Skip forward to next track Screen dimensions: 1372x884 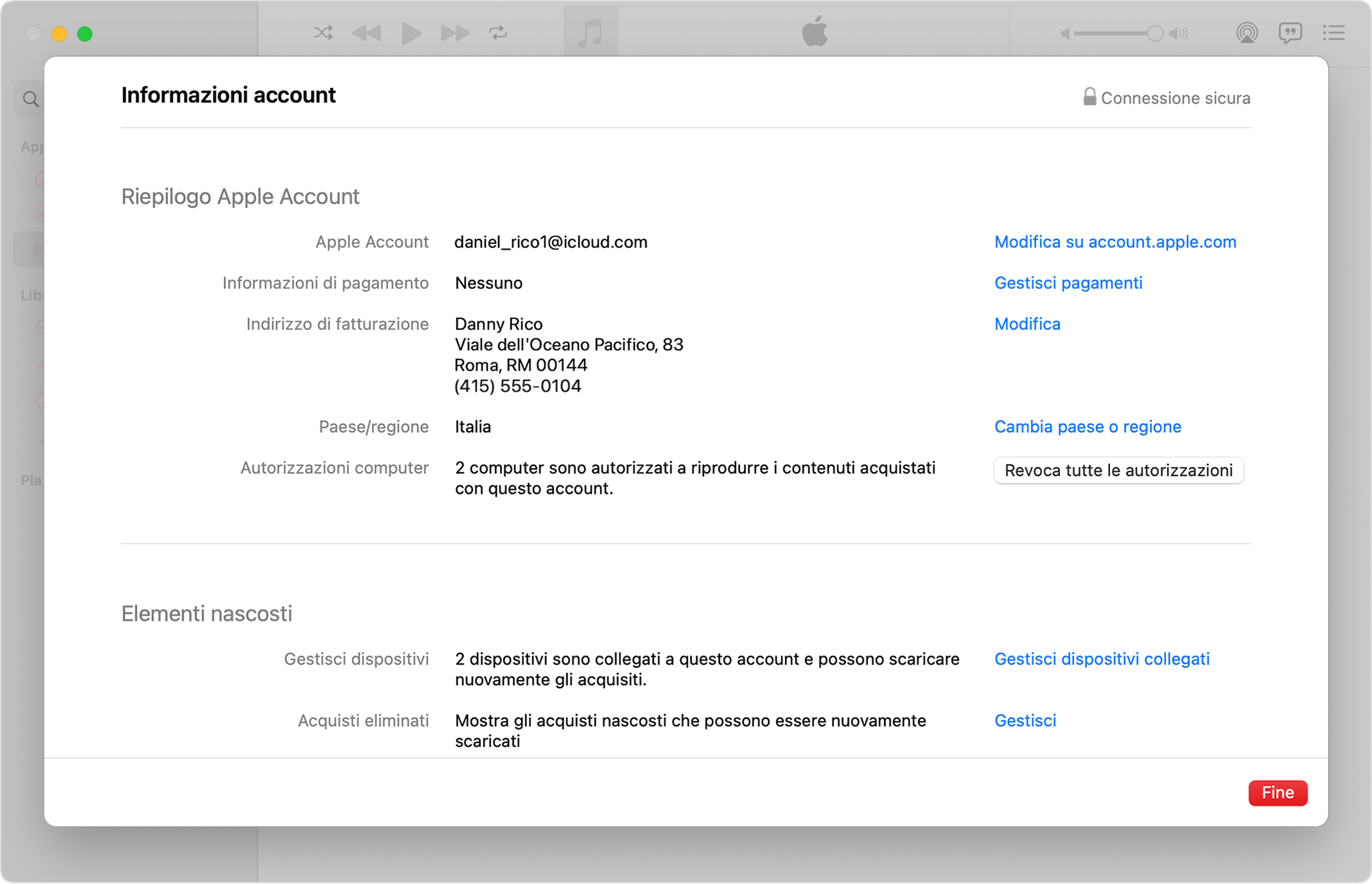[x=455, y=33]
